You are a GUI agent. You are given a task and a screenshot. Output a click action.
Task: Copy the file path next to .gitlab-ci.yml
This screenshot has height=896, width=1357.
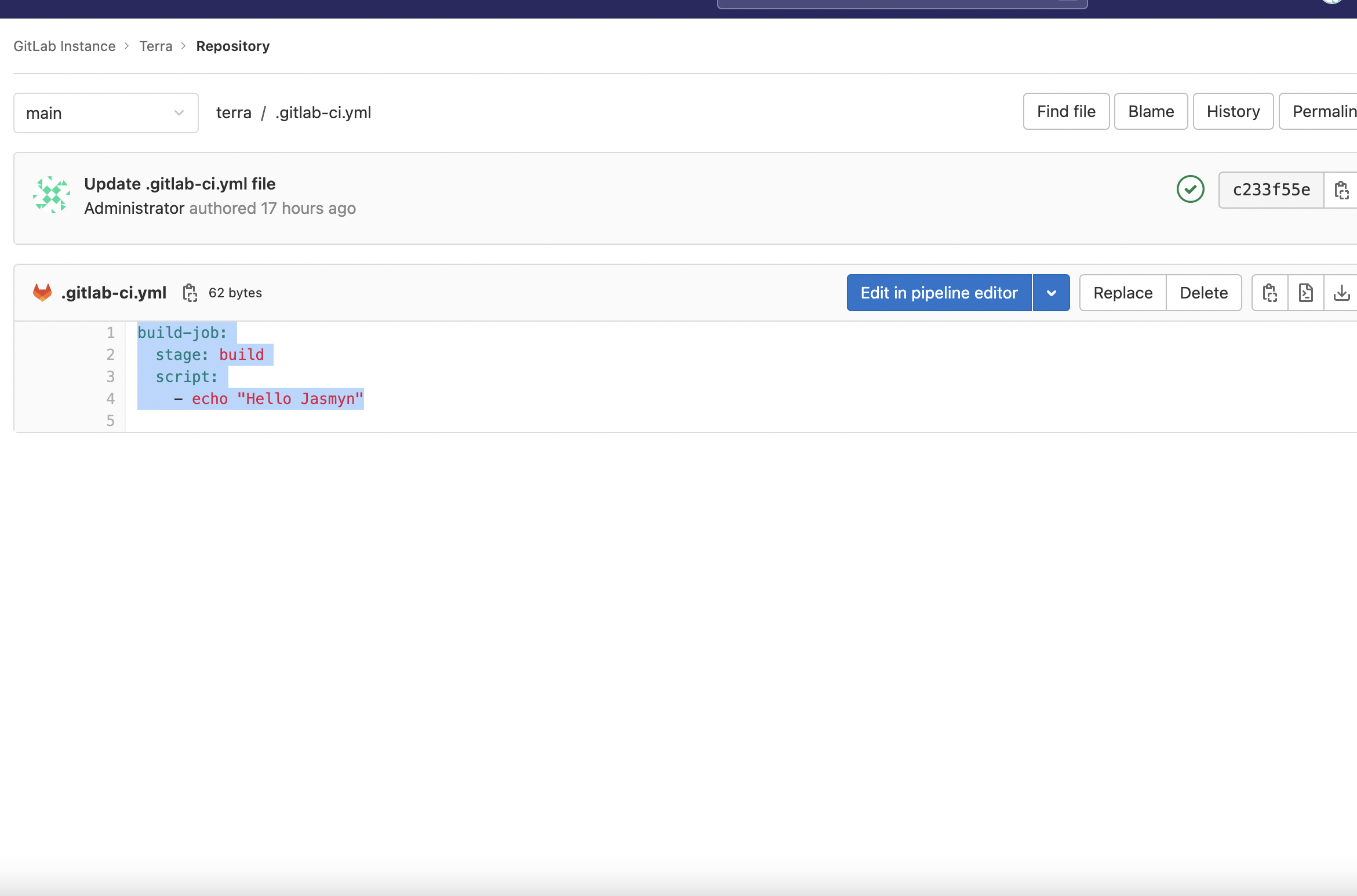(189, 293)
